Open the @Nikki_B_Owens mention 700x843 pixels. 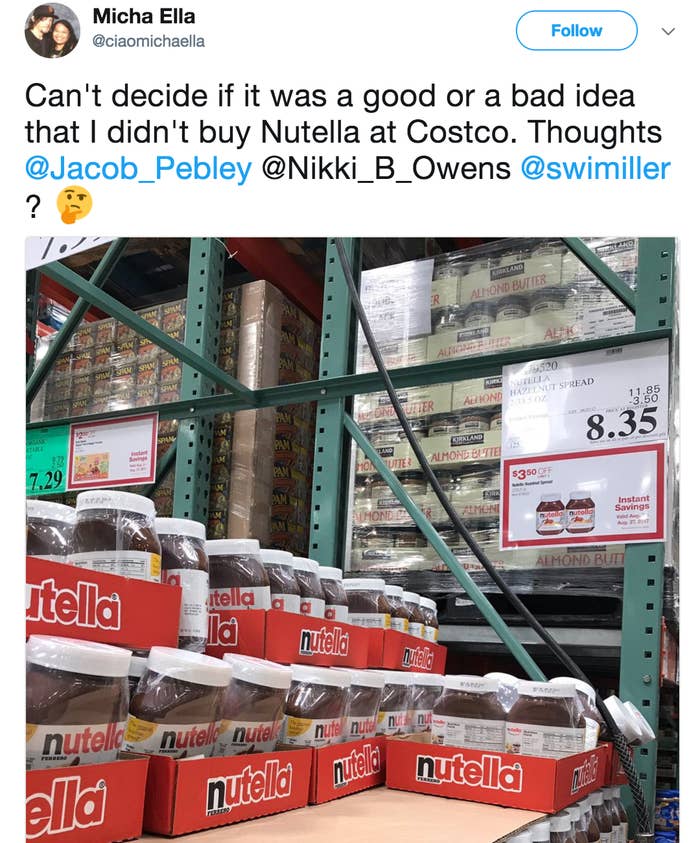(x=386, y=168)
